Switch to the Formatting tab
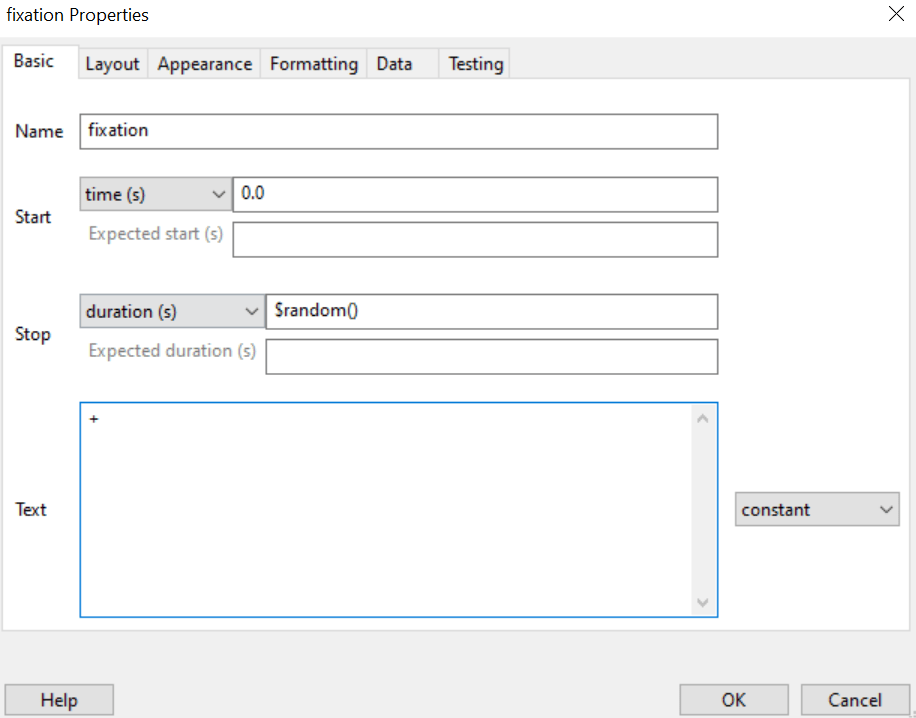 pos(314,64)
